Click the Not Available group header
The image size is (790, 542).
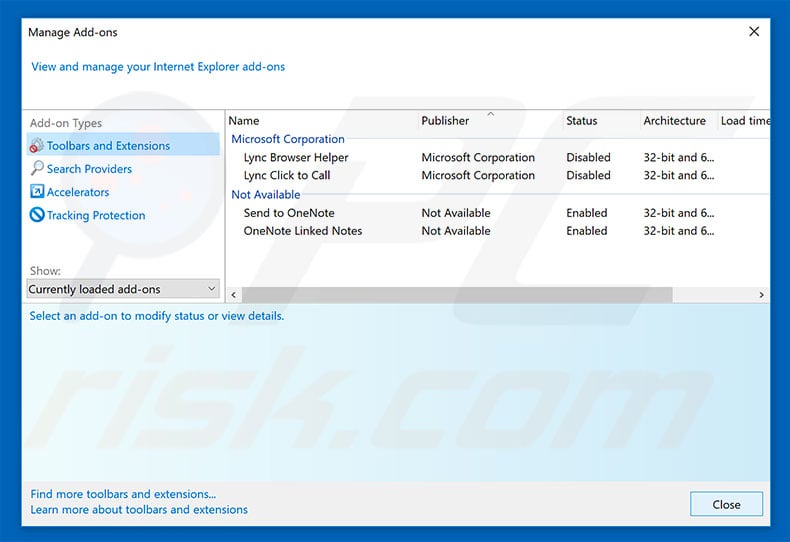[x=266, y=195]
